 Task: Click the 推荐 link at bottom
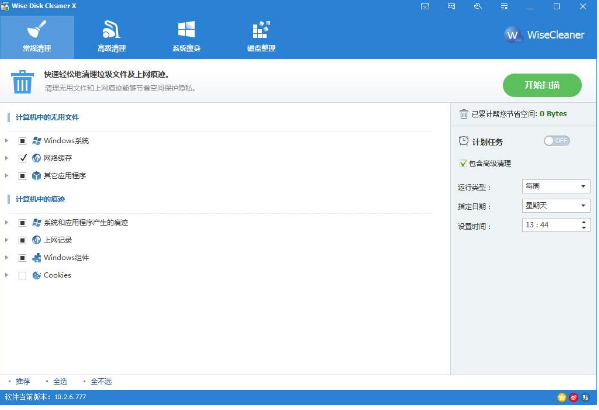23,381
